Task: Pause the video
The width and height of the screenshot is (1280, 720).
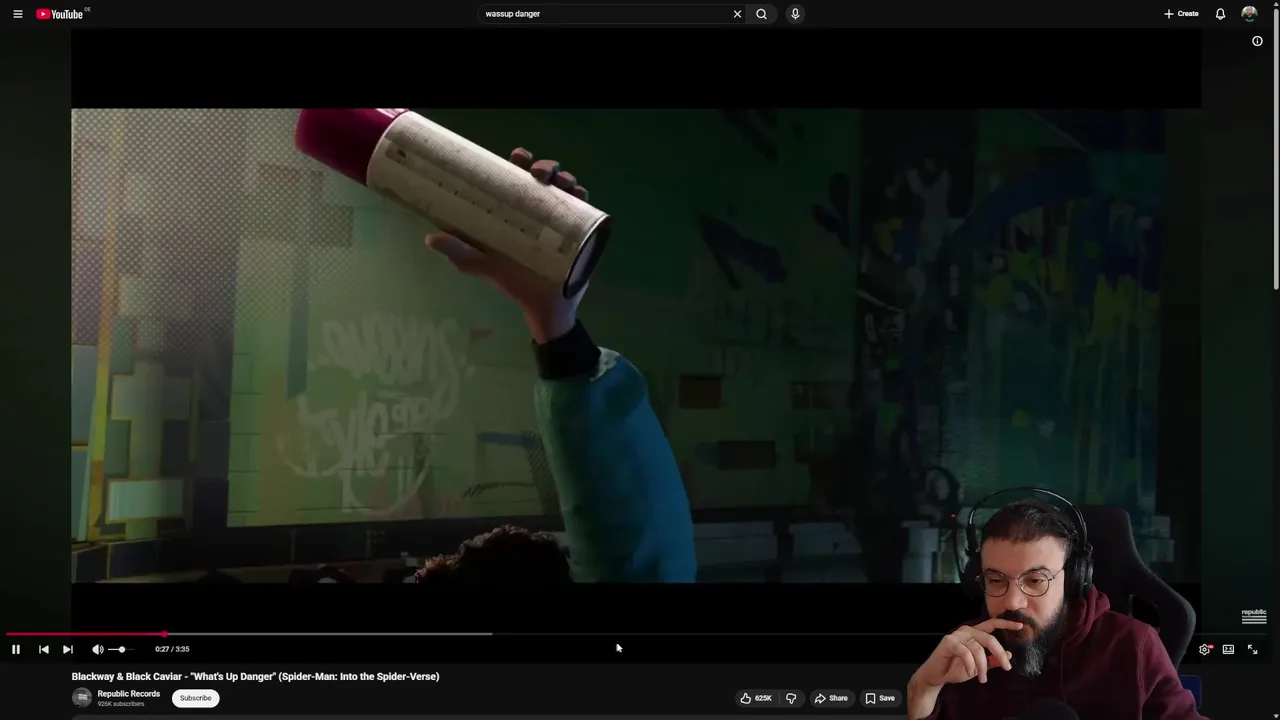Action: [x=16, y=649]
